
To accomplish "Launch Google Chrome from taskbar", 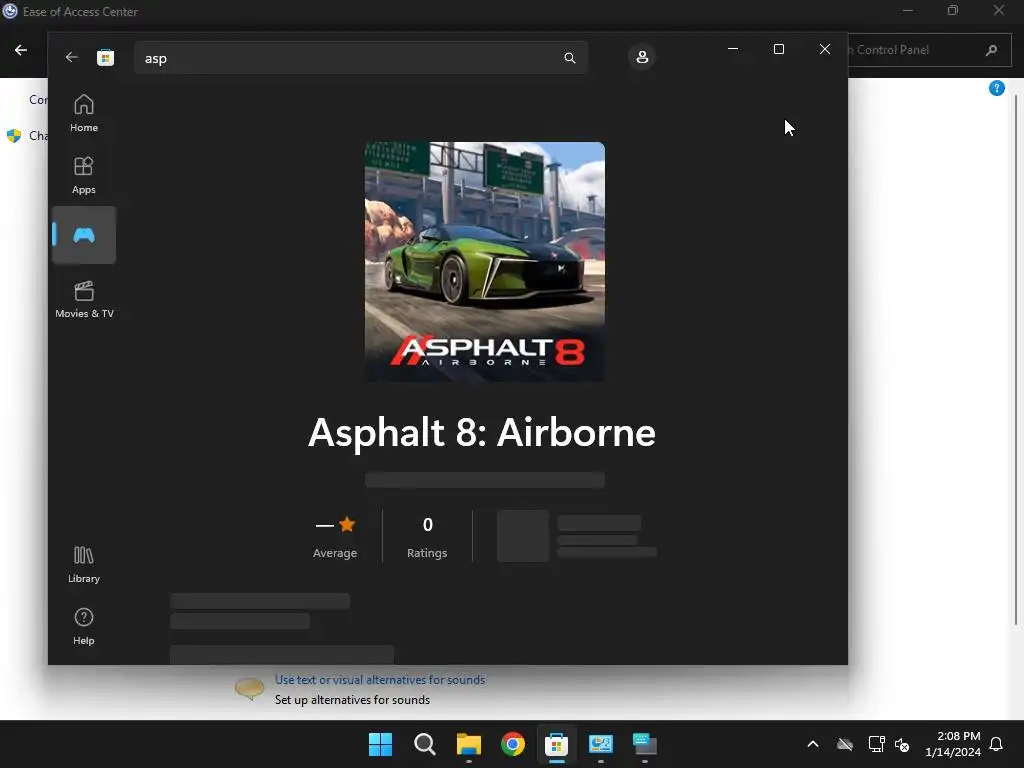I will click(513, 744).
